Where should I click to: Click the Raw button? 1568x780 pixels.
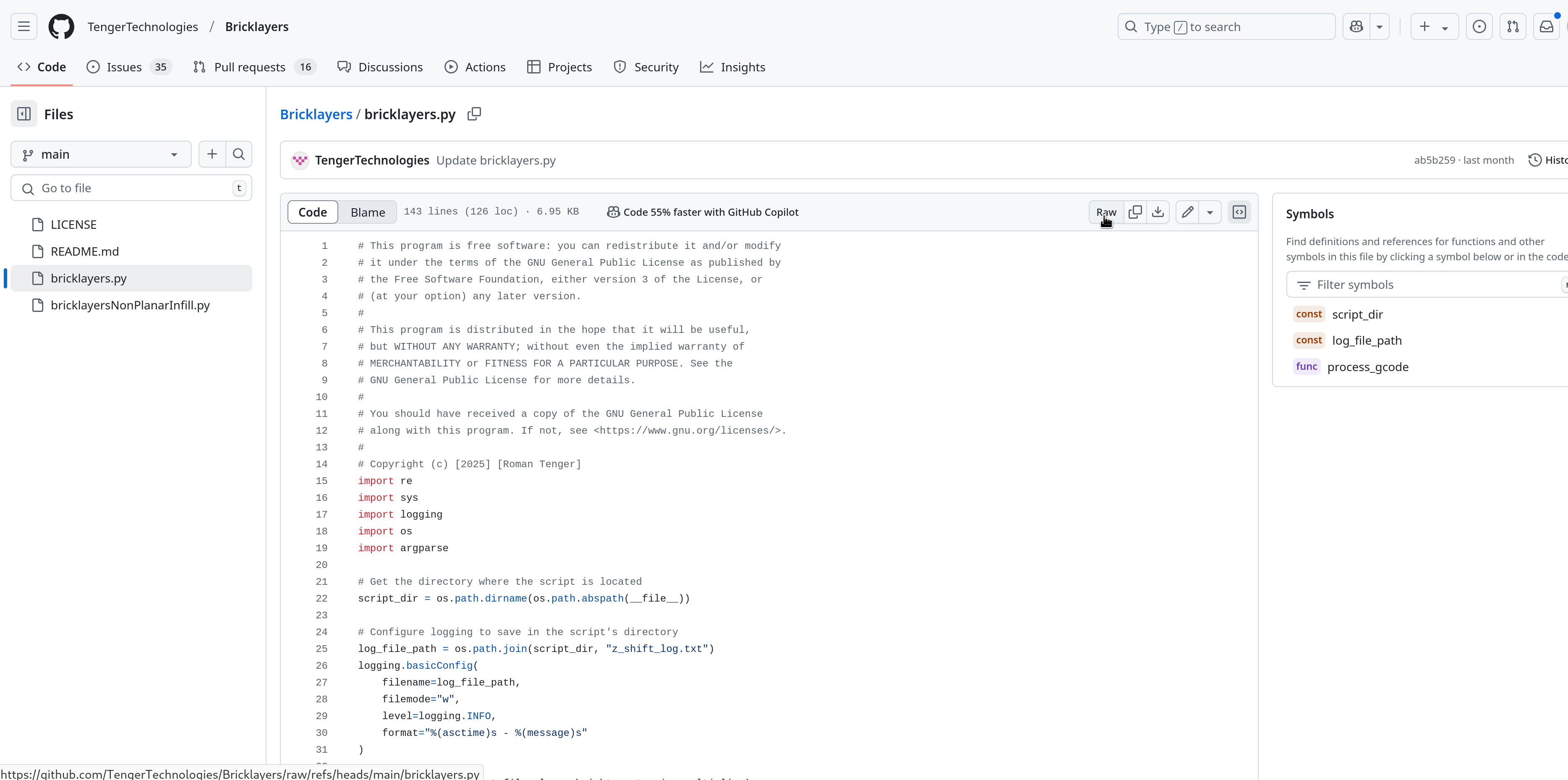(x=1106, y=212)
